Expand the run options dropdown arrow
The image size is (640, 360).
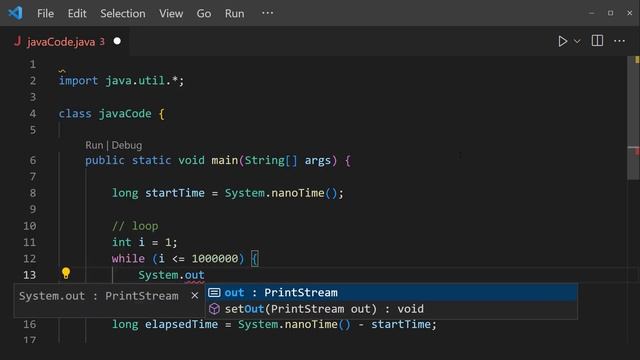pyautogui.click(x=577, y=41)
